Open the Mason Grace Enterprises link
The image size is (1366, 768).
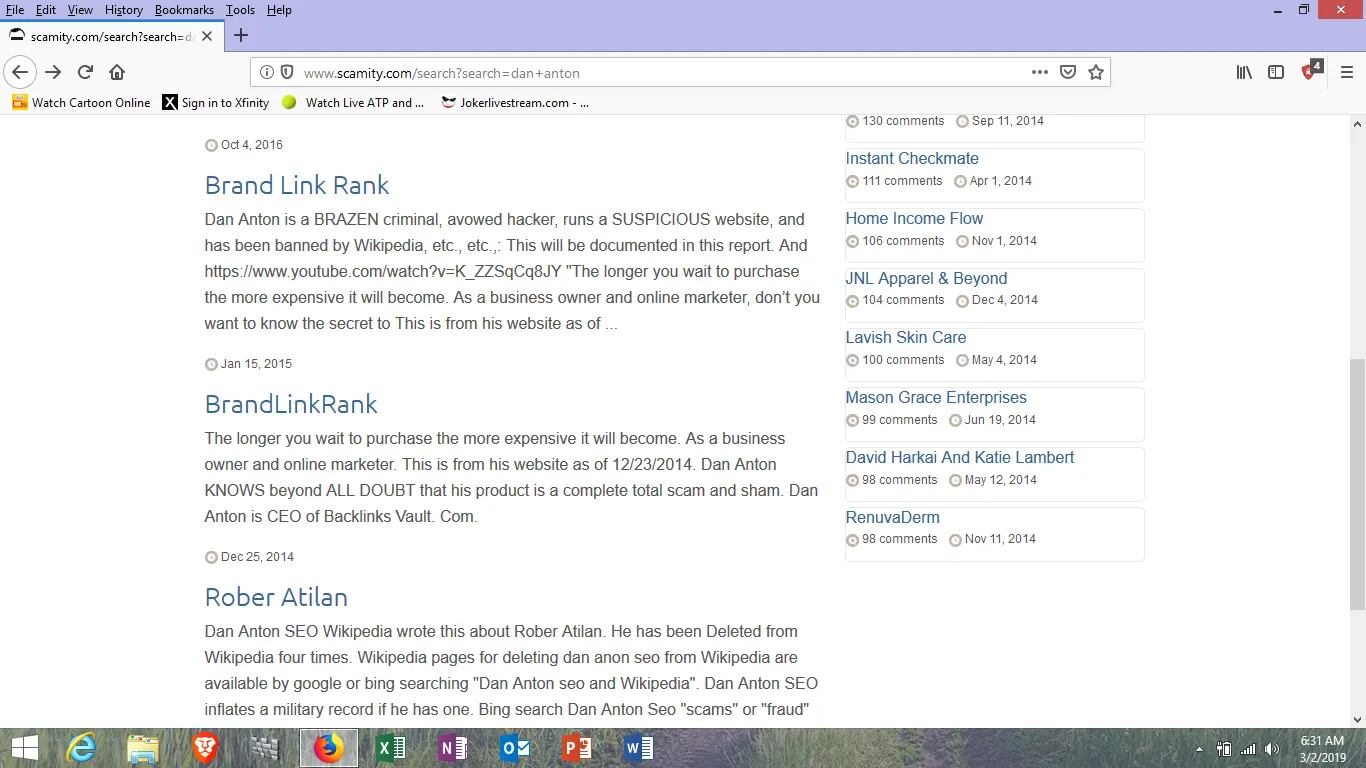pyautogui.click(x=936, y=397)
